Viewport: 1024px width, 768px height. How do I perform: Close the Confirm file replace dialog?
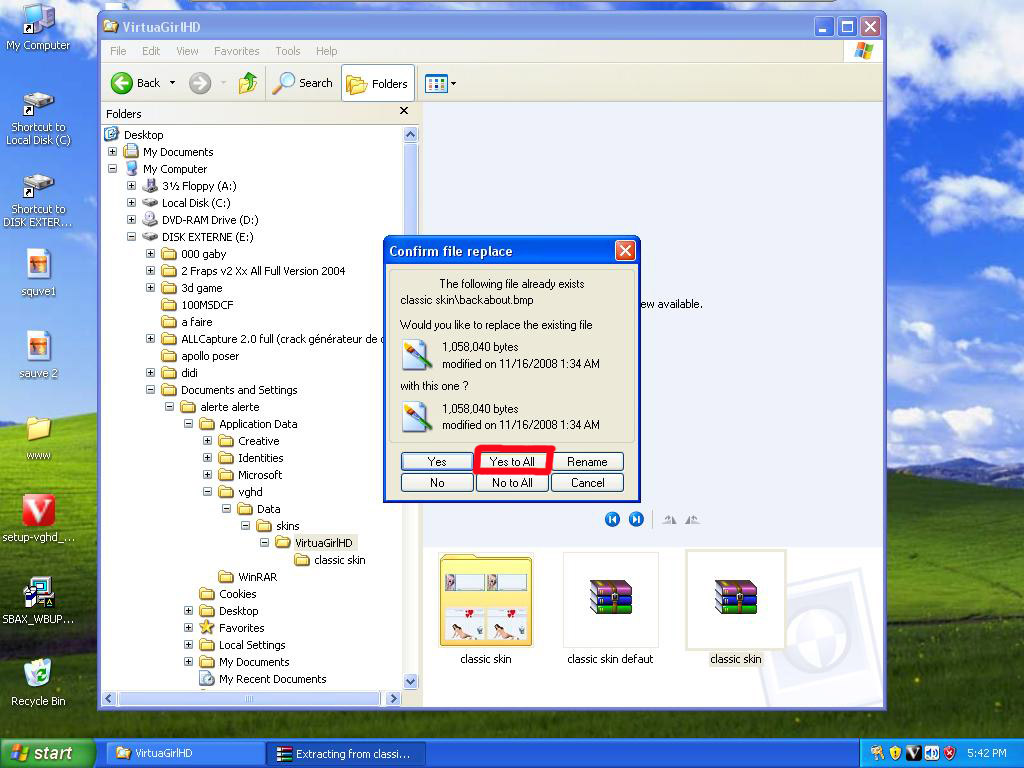click(625, 251)
